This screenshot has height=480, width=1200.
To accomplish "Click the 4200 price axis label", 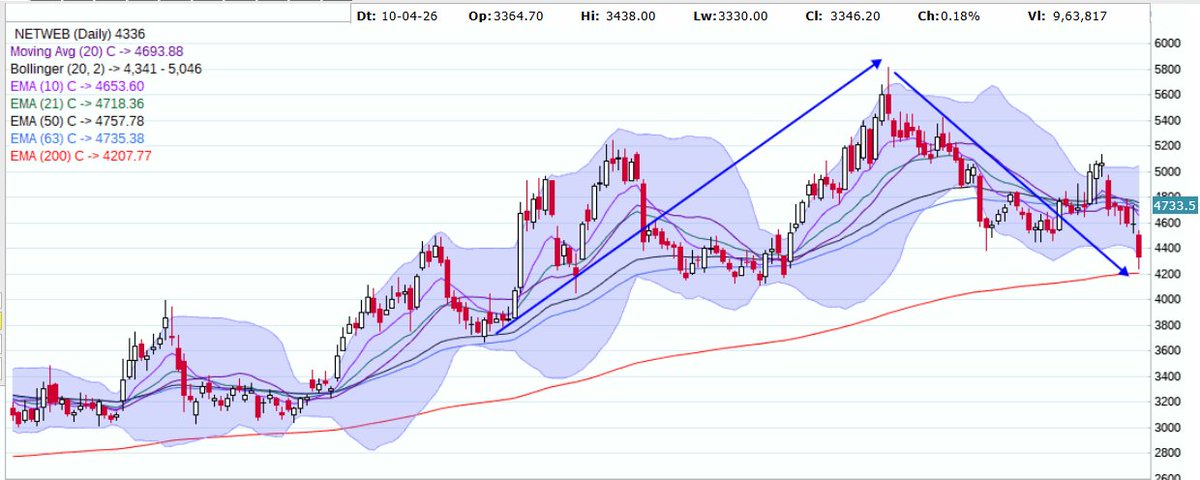I will [1168, 274].
